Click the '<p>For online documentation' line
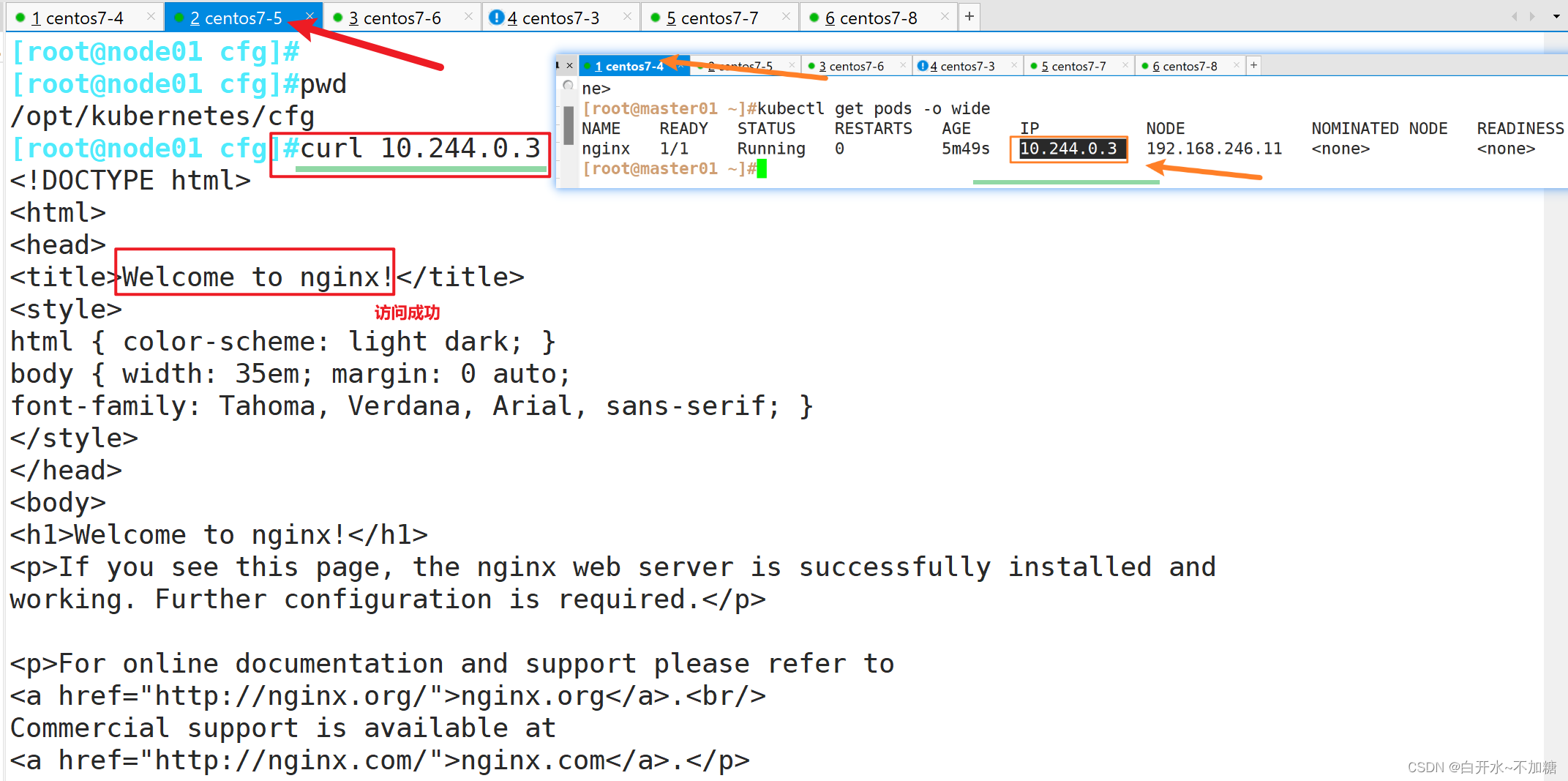 tap(452, 664)
